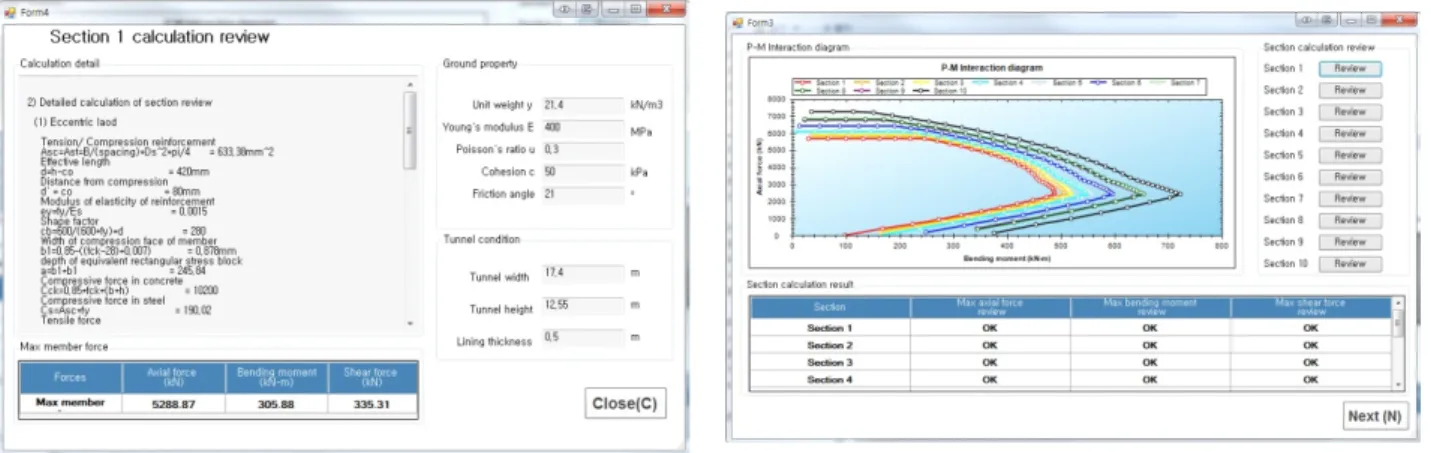Click the Section column header in Form3
This screenshot has width=1431, height=453.
830,307
